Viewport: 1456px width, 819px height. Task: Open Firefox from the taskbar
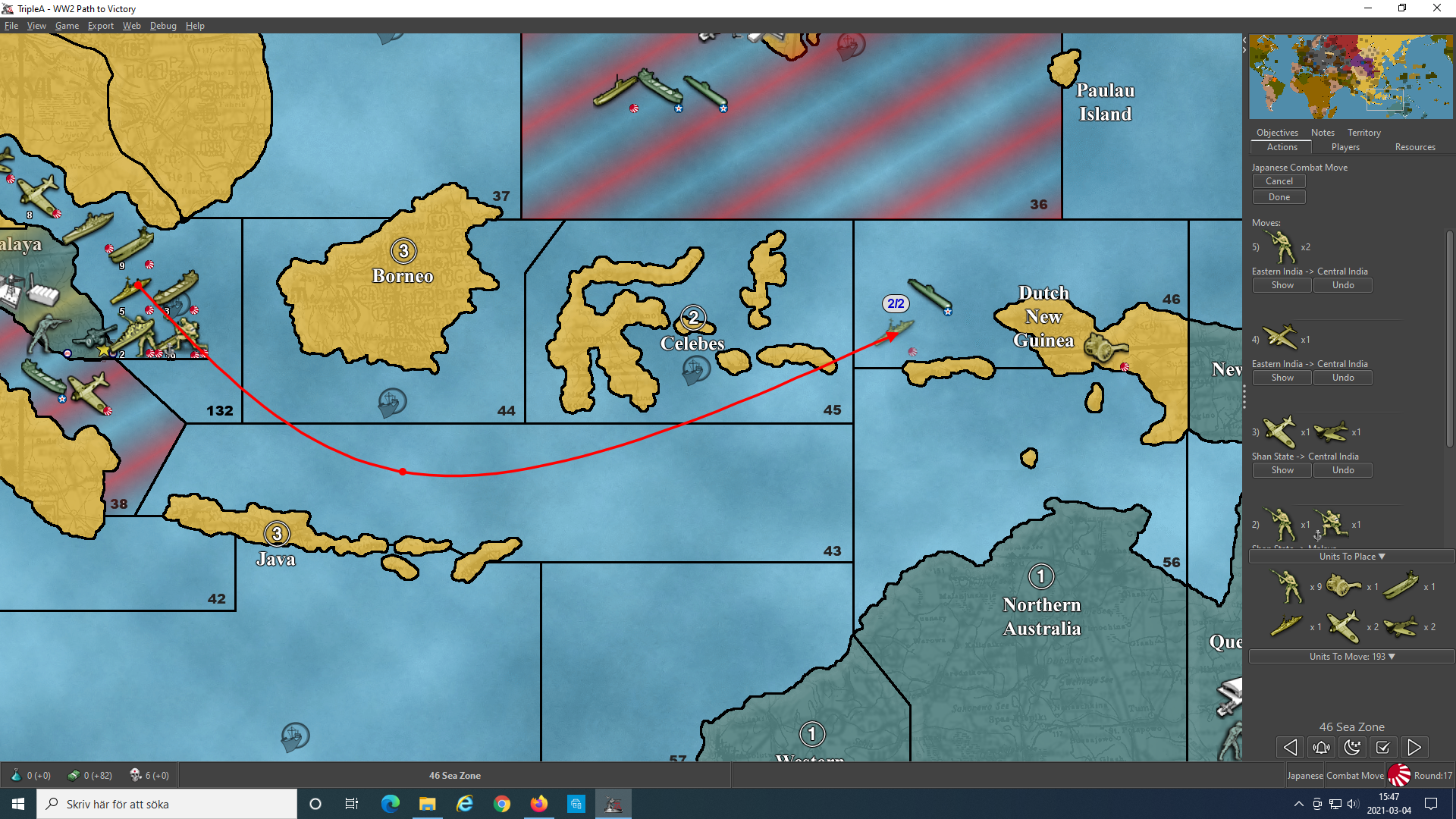pos(539,804)
